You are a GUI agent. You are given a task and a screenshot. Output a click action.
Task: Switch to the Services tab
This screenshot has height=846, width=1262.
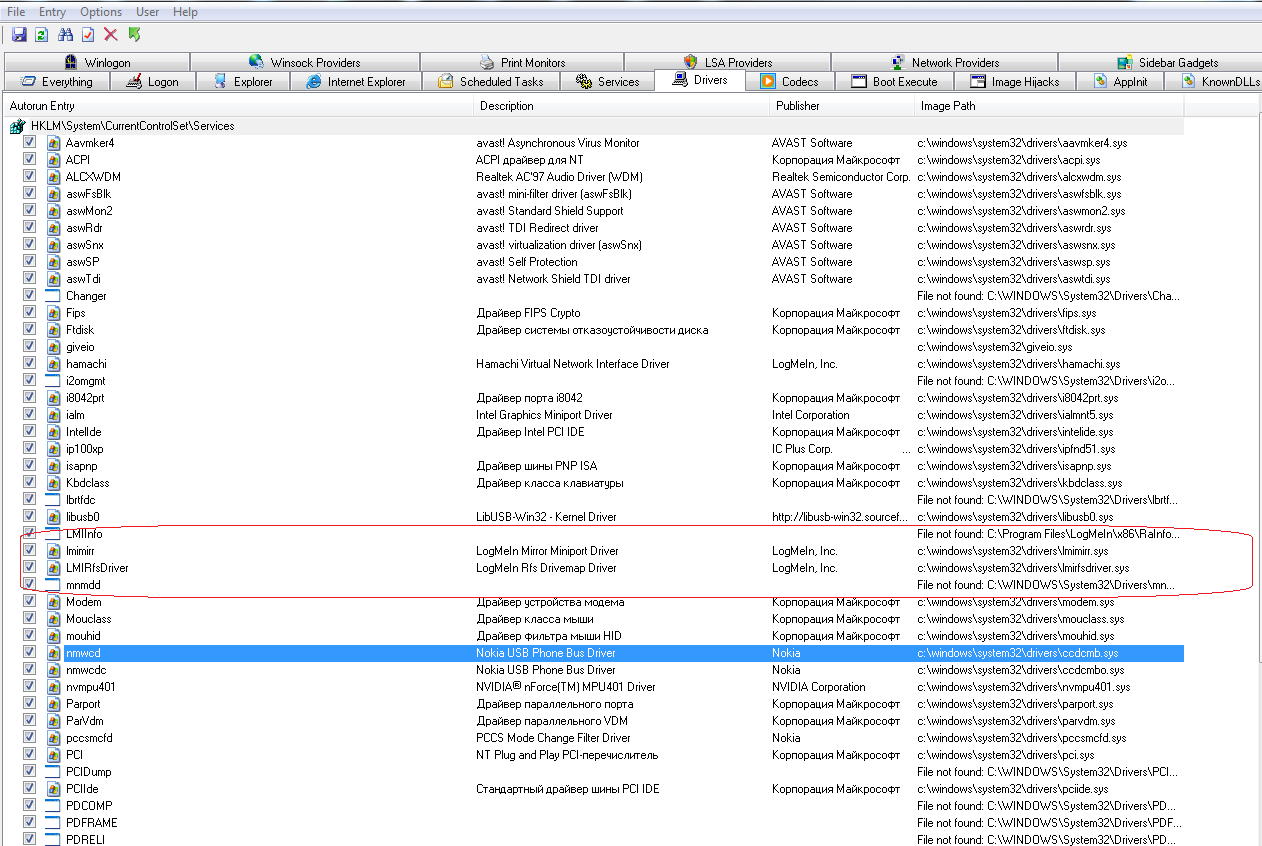click(608, 82)
